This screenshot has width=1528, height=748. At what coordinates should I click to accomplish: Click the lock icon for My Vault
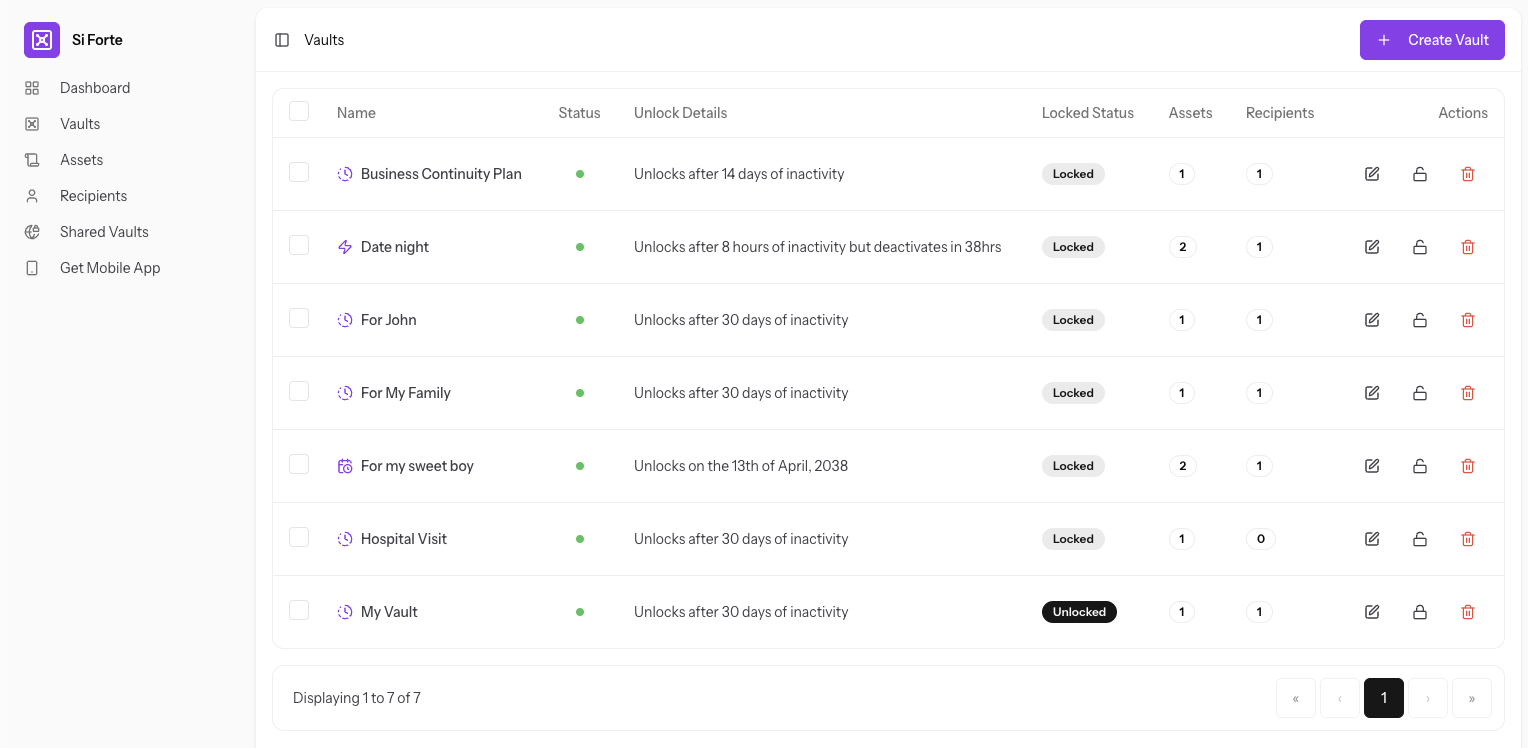click(1420, 612)
